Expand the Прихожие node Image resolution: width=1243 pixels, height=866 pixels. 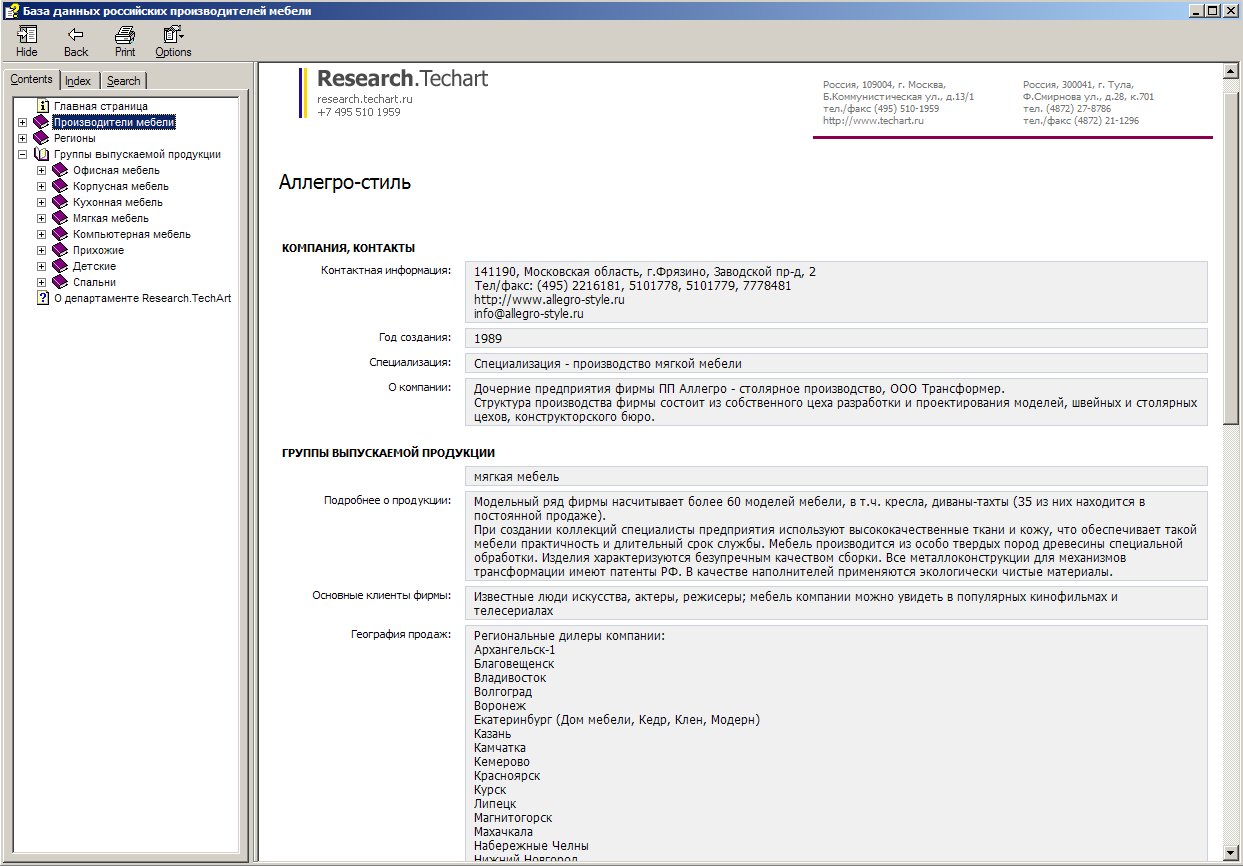(42, 250)
